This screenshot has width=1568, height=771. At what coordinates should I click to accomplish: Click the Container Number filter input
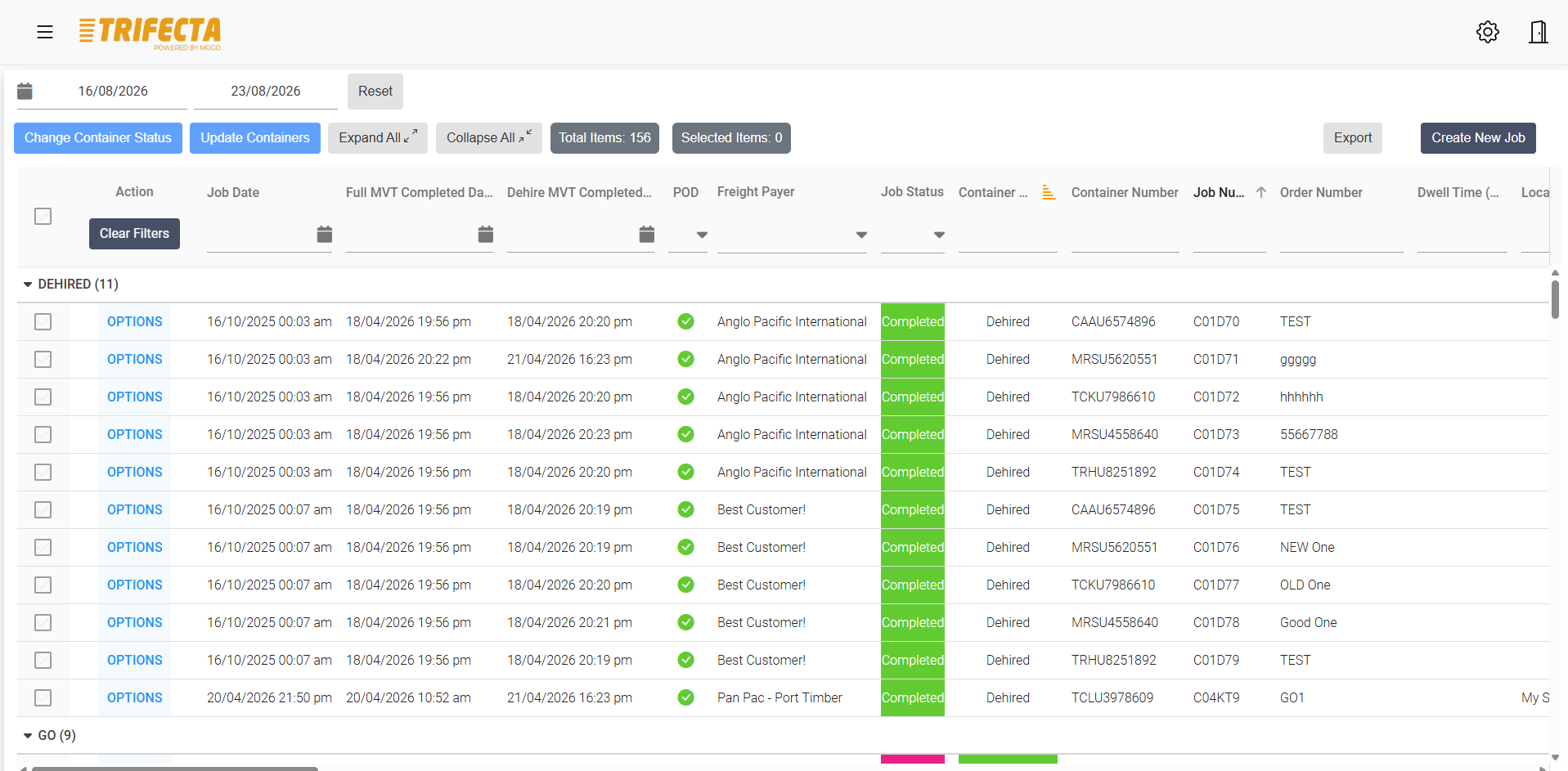(1125, 237)
